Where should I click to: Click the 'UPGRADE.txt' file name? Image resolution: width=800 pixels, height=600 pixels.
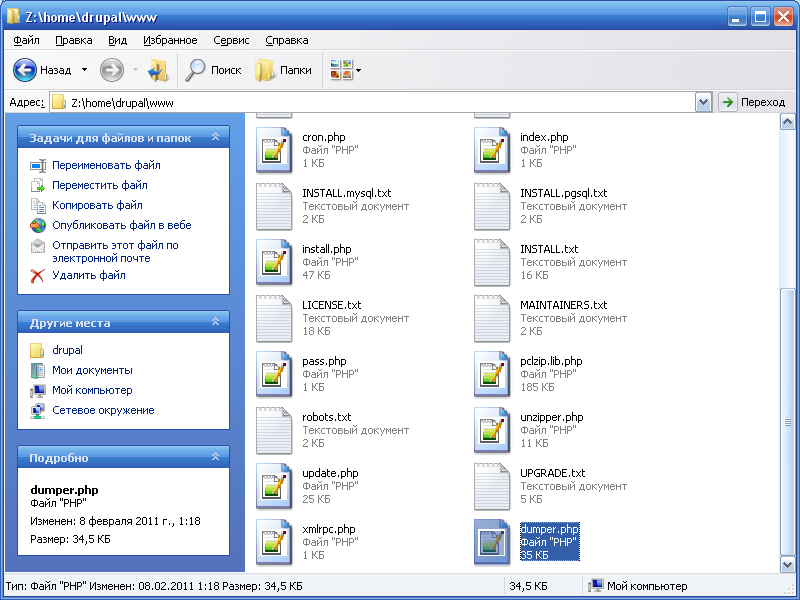[553, 473]
